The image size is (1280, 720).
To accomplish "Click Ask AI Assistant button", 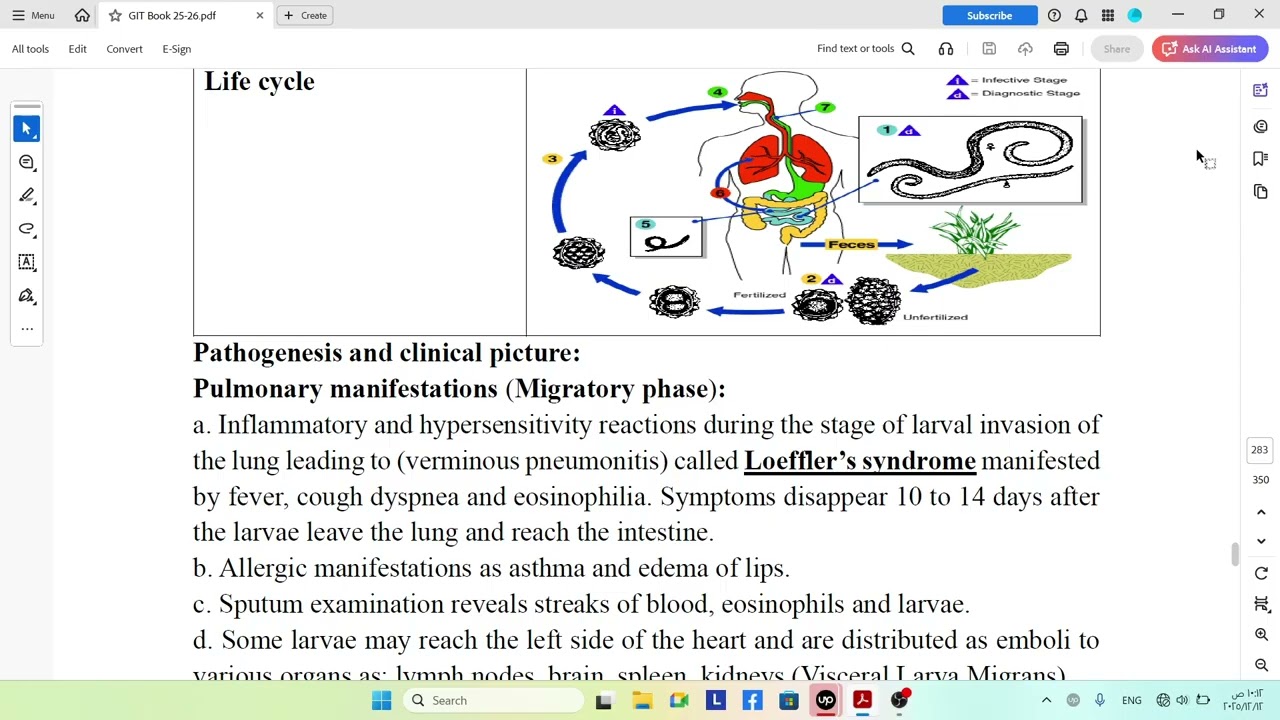I will tap(1210, 48).
